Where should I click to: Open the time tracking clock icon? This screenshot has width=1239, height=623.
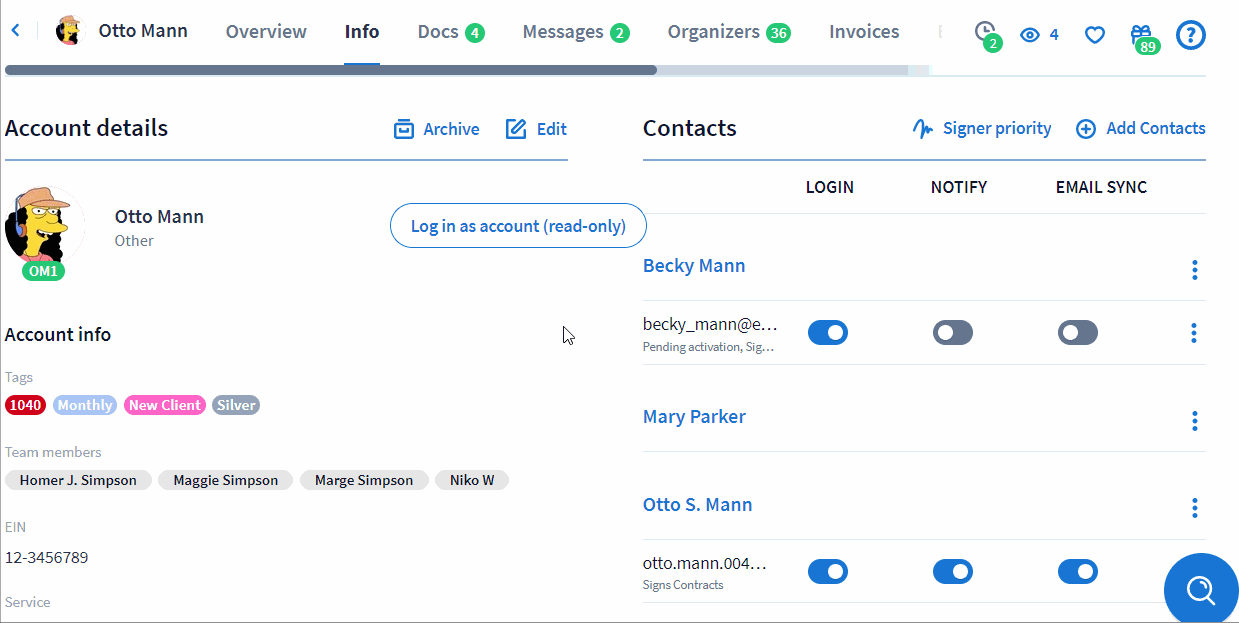click(985, 32)
